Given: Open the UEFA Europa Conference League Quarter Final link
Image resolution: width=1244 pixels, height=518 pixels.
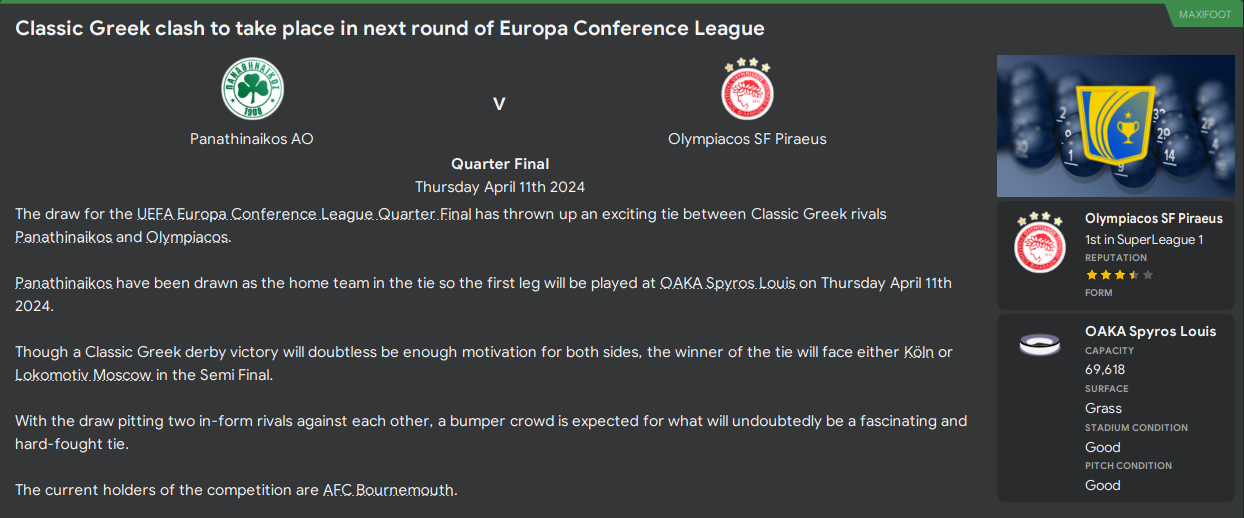Looking at the screenshot, I should tap(304, 214).
